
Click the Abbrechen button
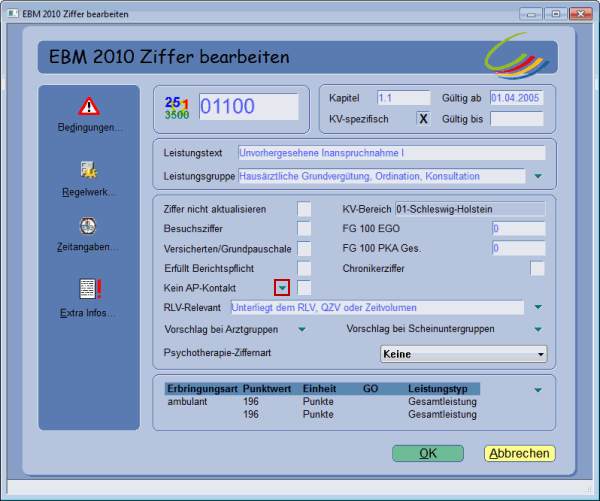pyautogui.click(x=519, y=453)
